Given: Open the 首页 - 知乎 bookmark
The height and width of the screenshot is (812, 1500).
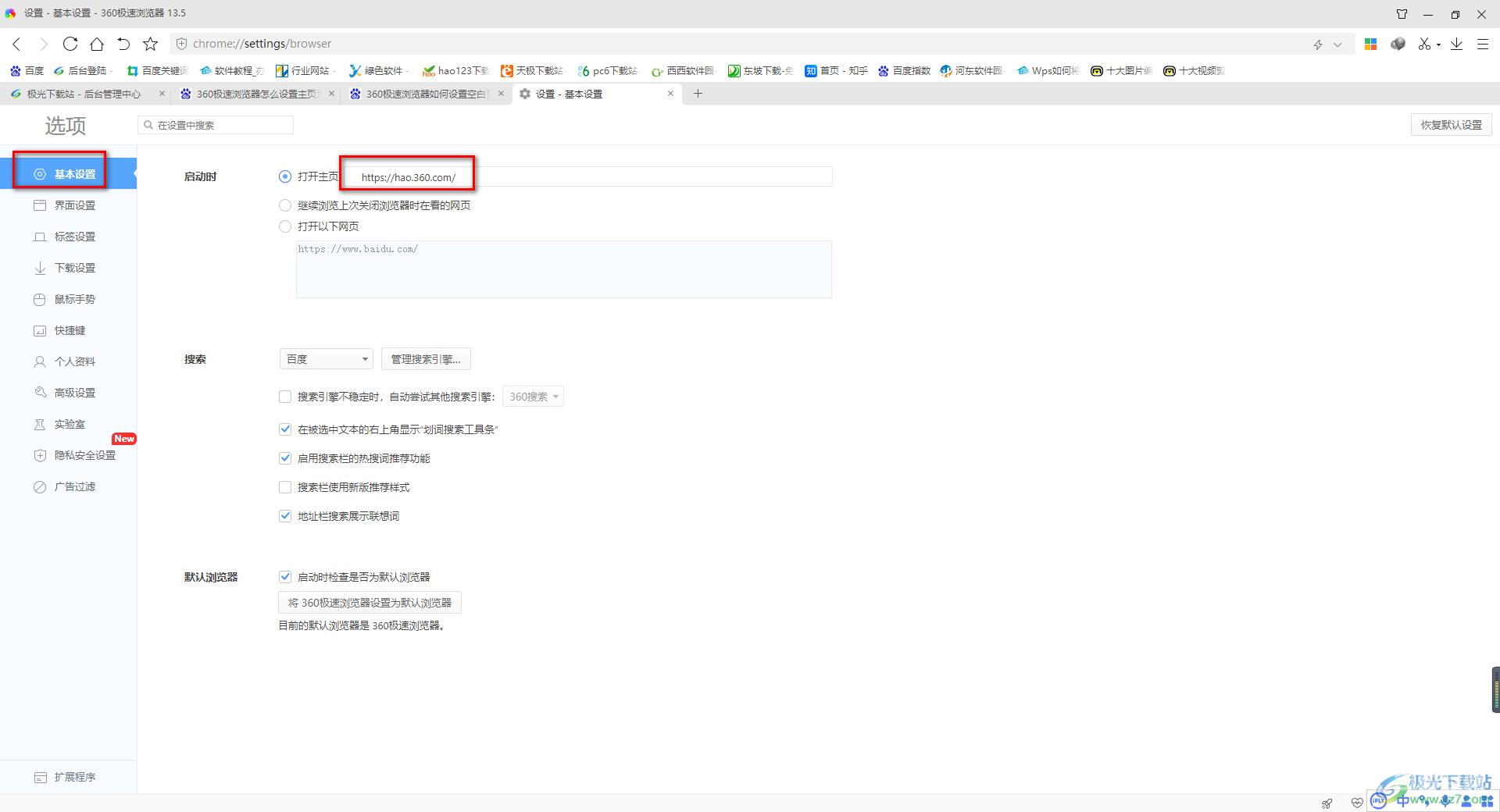Looking at the screenshot, I should pyautogui.click(x=836, y=71).
